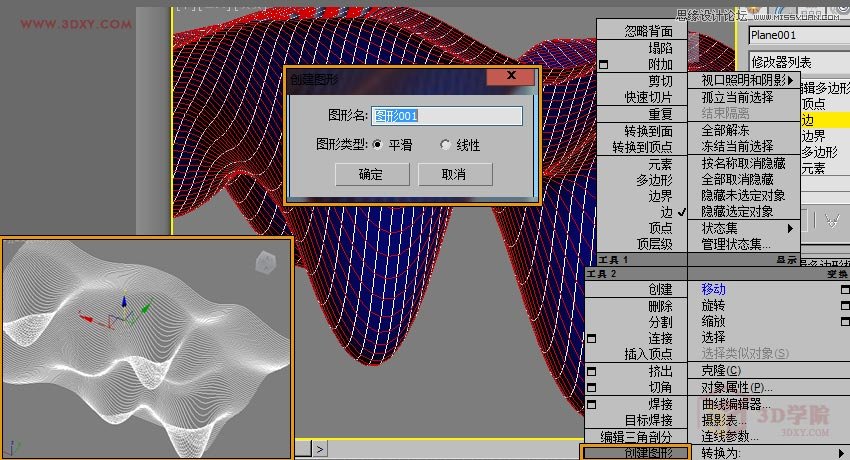
Task: Expand the 视口照明和阴影 submenu
Action: point(744,81)
